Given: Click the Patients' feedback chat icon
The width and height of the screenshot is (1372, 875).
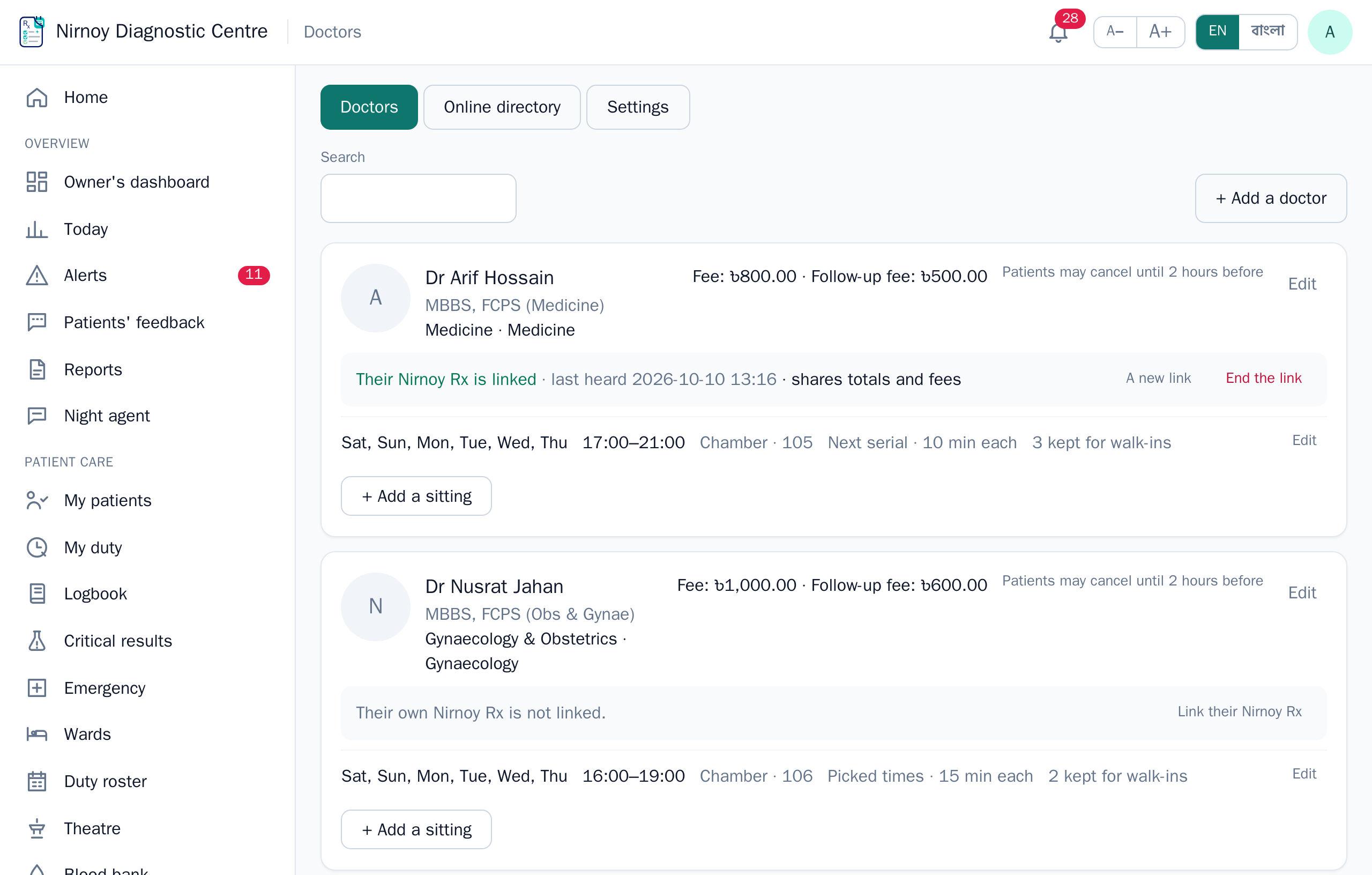Looking at the screenshot, I should click(x=37, y=323).
